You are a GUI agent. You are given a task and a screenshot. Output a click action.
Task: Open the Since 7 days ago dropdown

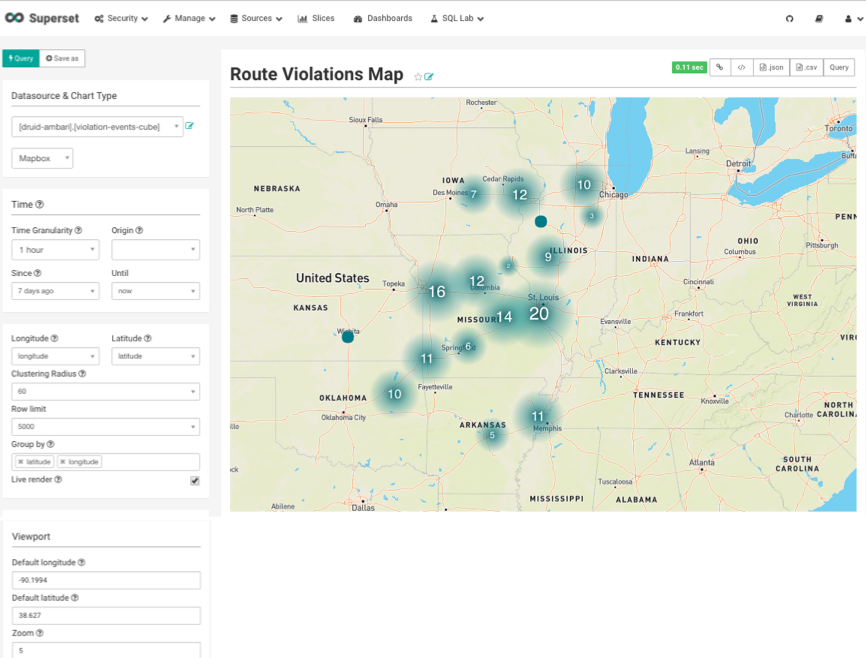click(55, 291)
